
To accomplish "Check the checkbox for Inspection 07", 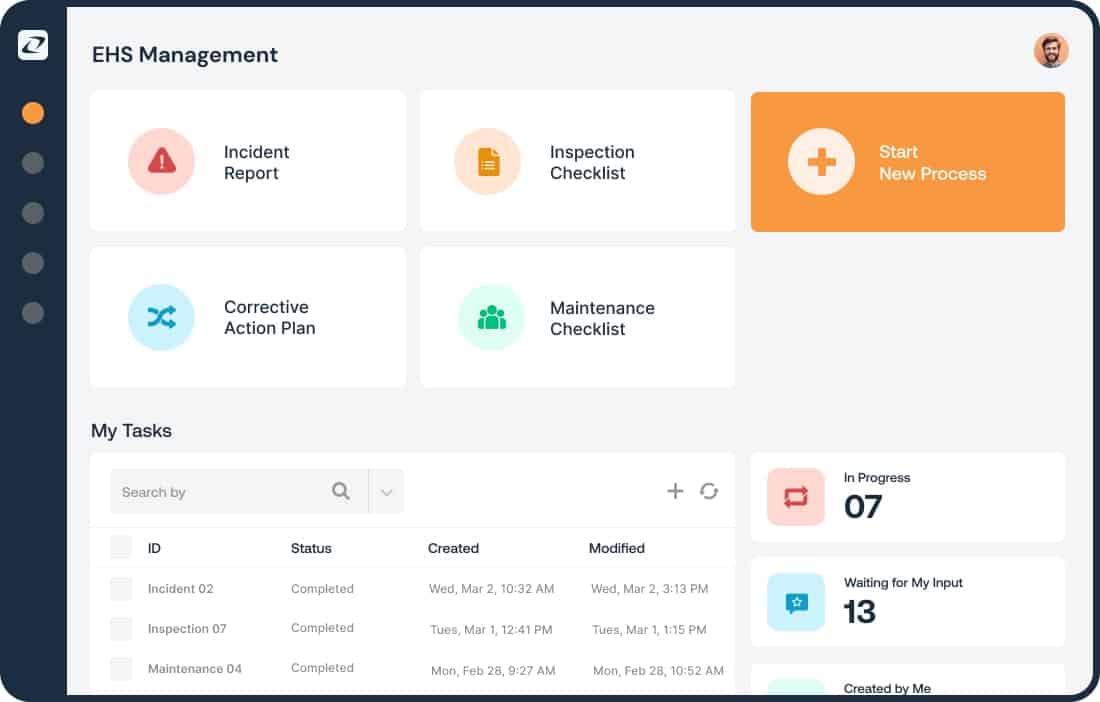I will click(x=121, y=628).
